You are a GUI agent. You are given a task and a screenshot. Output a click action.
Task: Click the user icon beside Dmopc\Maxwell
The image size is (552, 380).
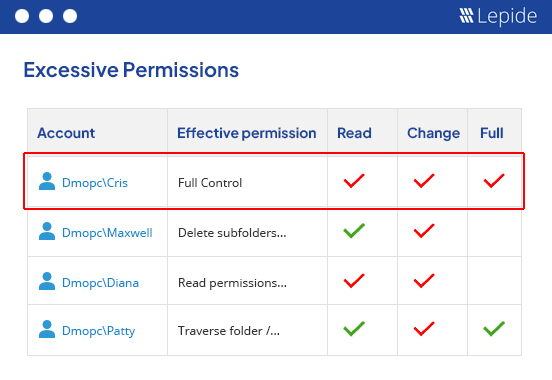tap(47, 231)
